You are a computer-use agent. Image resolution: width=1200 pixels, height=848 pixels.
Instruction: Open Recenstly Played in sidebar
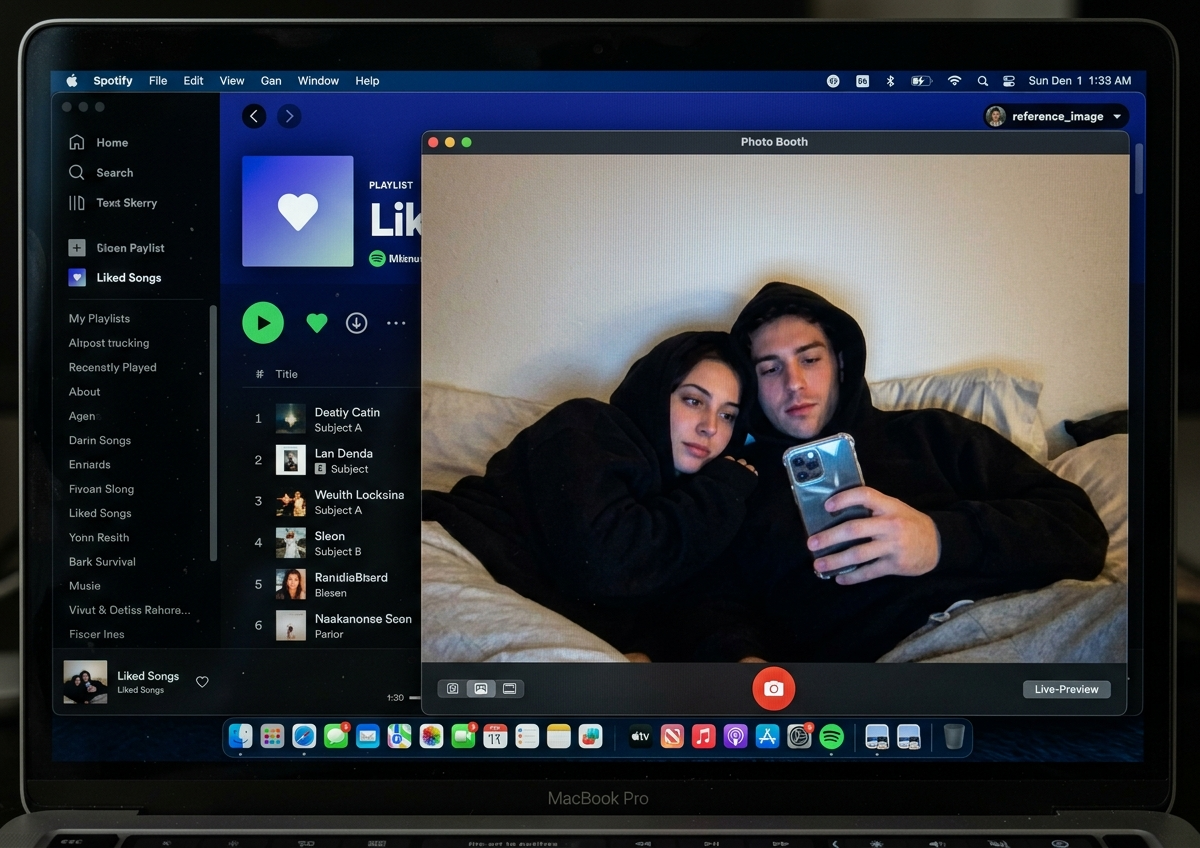click(x=112, y=367)
